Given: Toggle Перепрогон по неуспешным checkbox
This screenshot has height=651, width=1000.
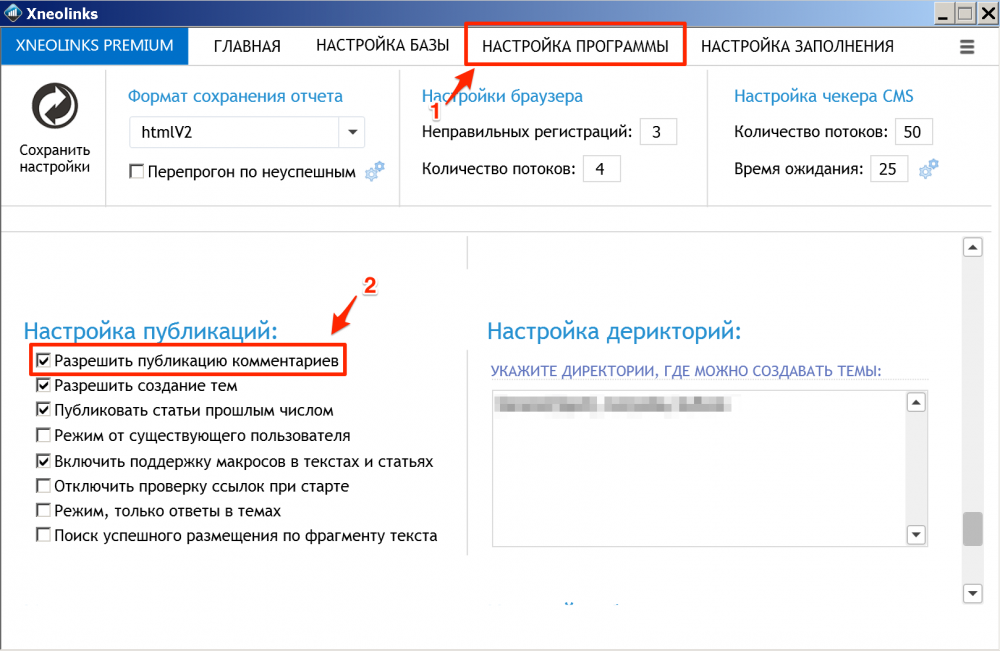Looking at the screenshot, I should pos(136,172).
